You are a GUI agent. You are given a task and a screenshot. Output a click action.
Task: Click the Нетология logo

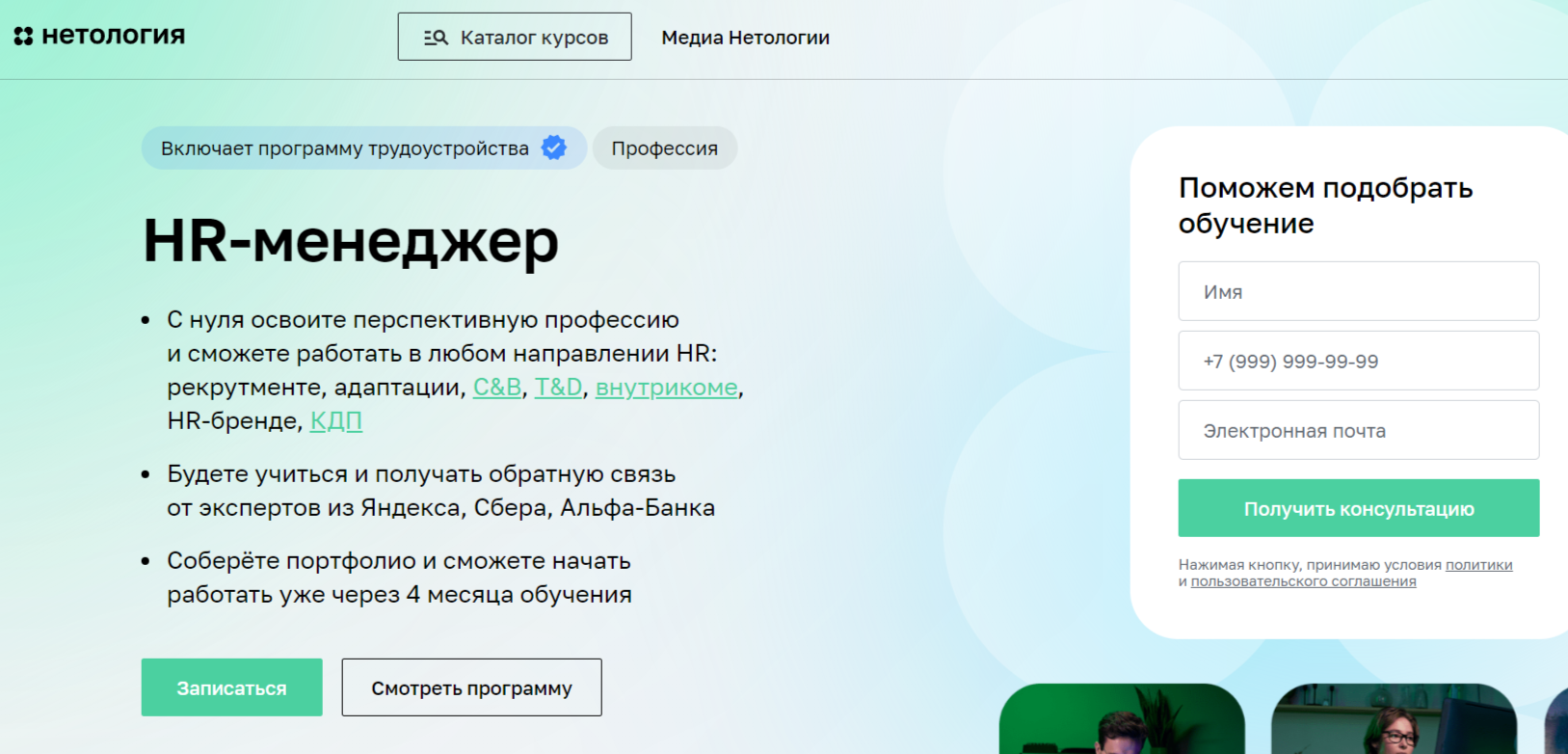(x=99, y=36)
